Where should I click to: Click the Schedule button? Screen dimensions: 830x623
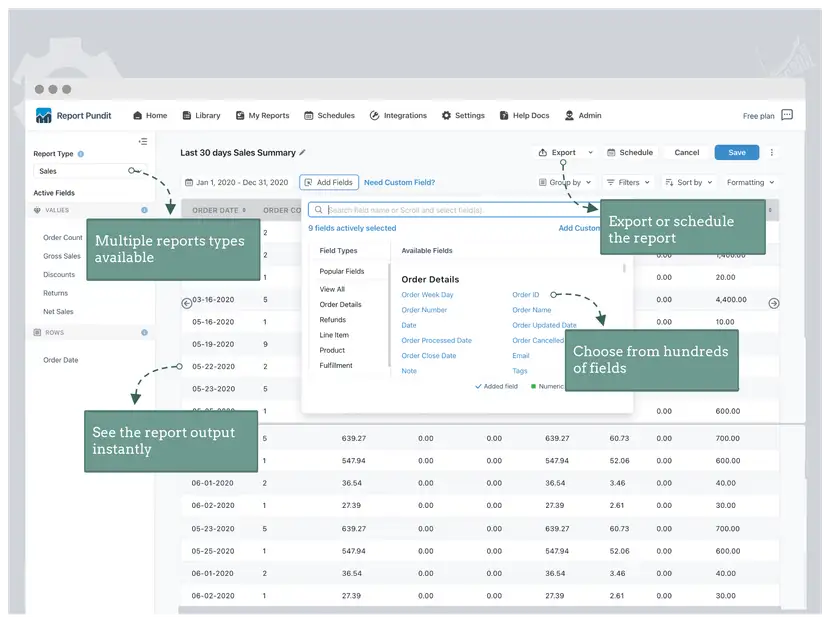click(630, 152)
